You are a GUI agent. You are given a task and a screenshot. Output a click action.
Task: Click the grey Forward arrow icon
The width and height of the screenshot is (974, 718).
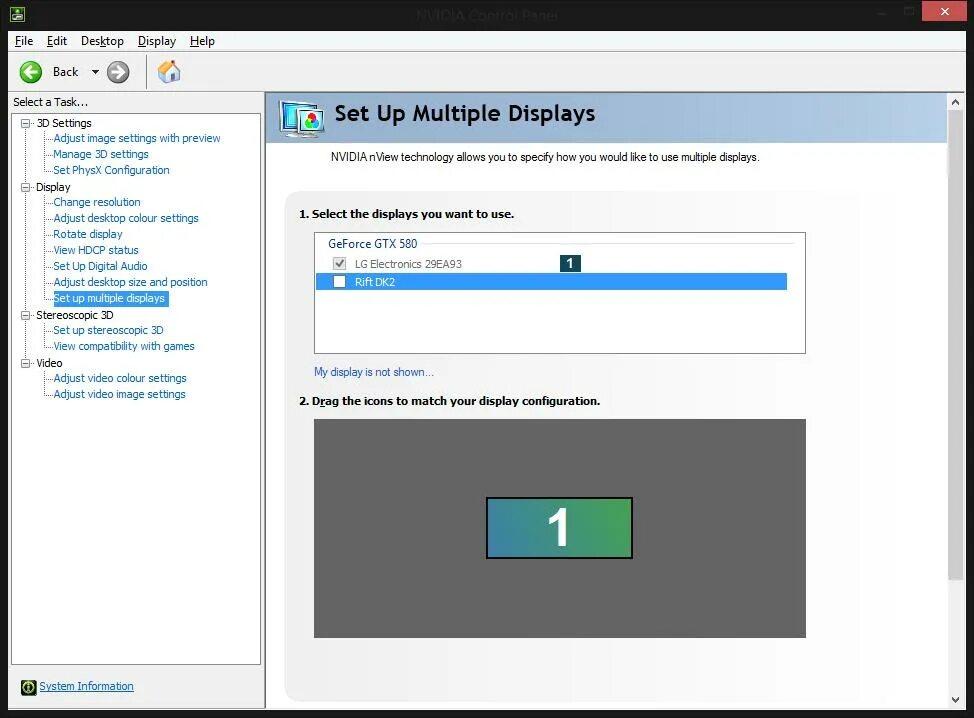click(x=118, y=72)
